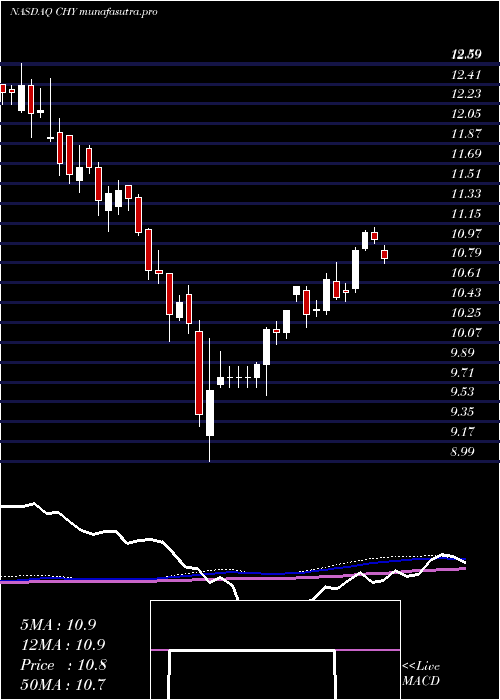Image resolution: width=500 pixels, height=700 pixels.
Task: Click the NASDAQ CHY chart title
Action: [x=83, y=12]
